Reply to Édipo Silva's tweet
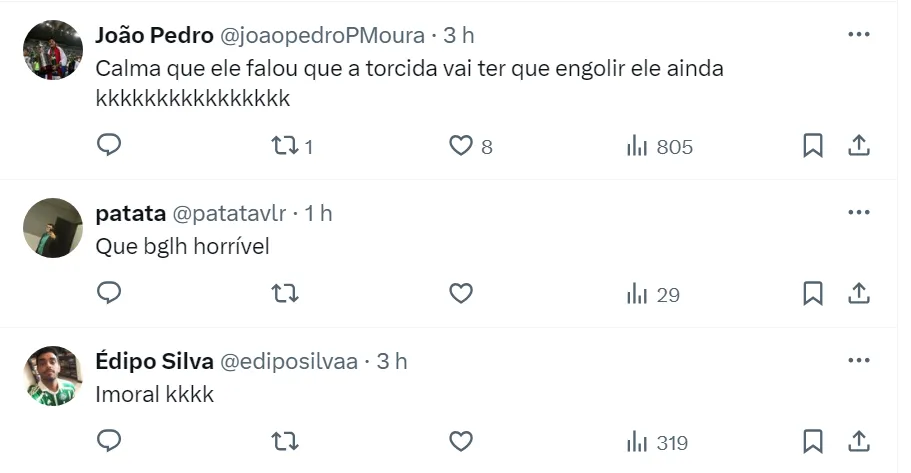Image resolution: width=911 pixels, height=473 pixels. tap(109, 441)
